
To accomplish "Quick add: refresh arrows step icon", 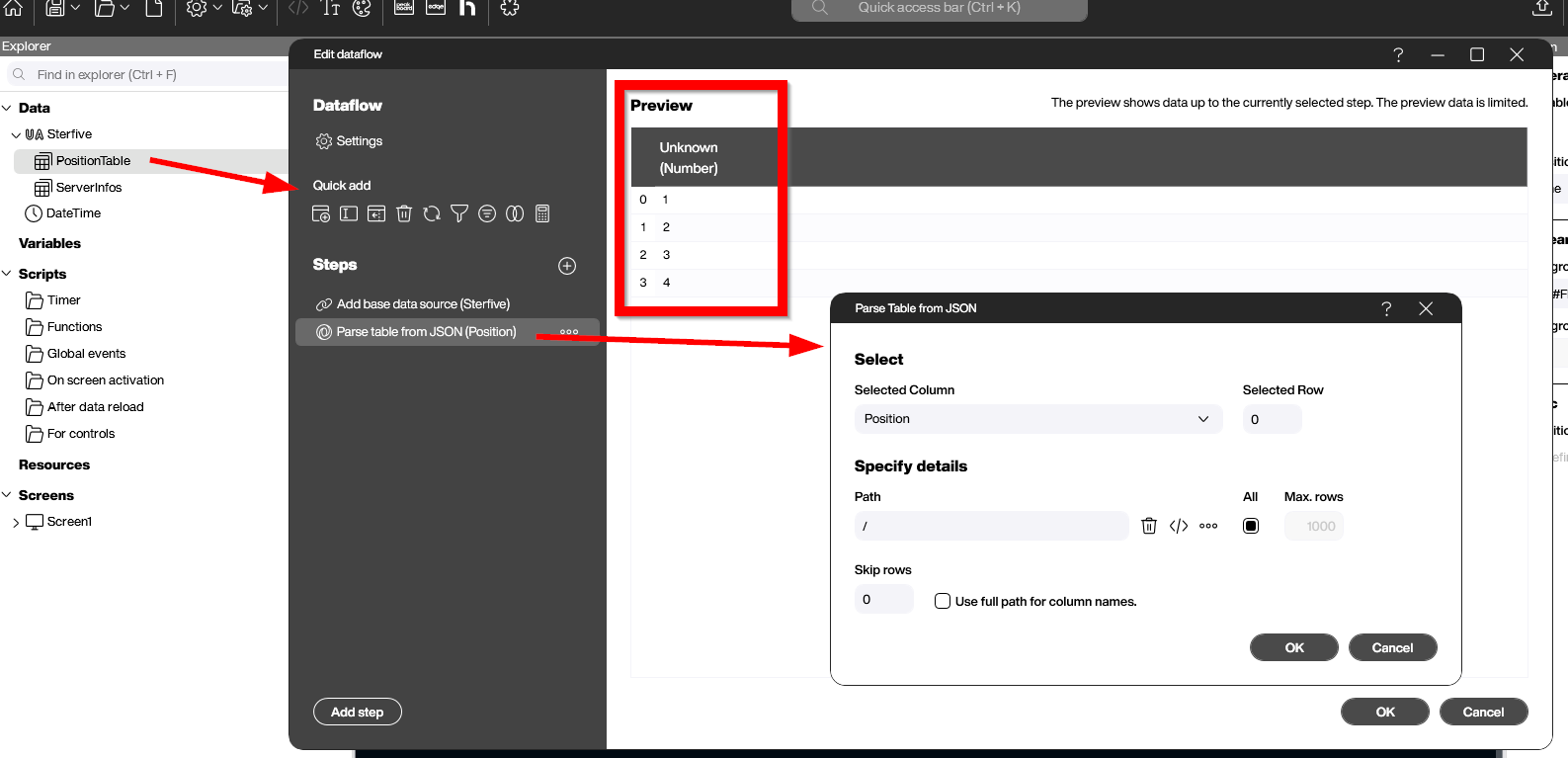I will (x=432, y=213).
